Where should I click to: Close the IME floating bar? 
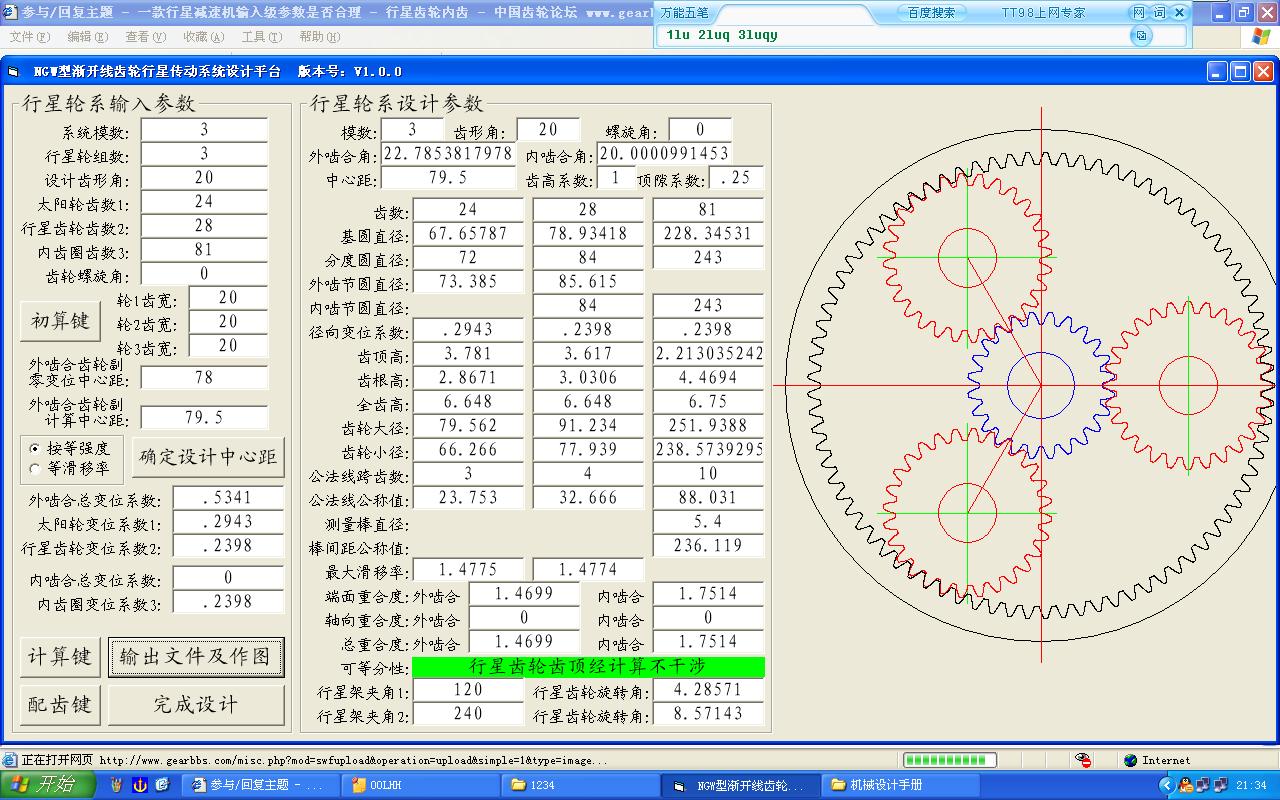coord(1179,13)
